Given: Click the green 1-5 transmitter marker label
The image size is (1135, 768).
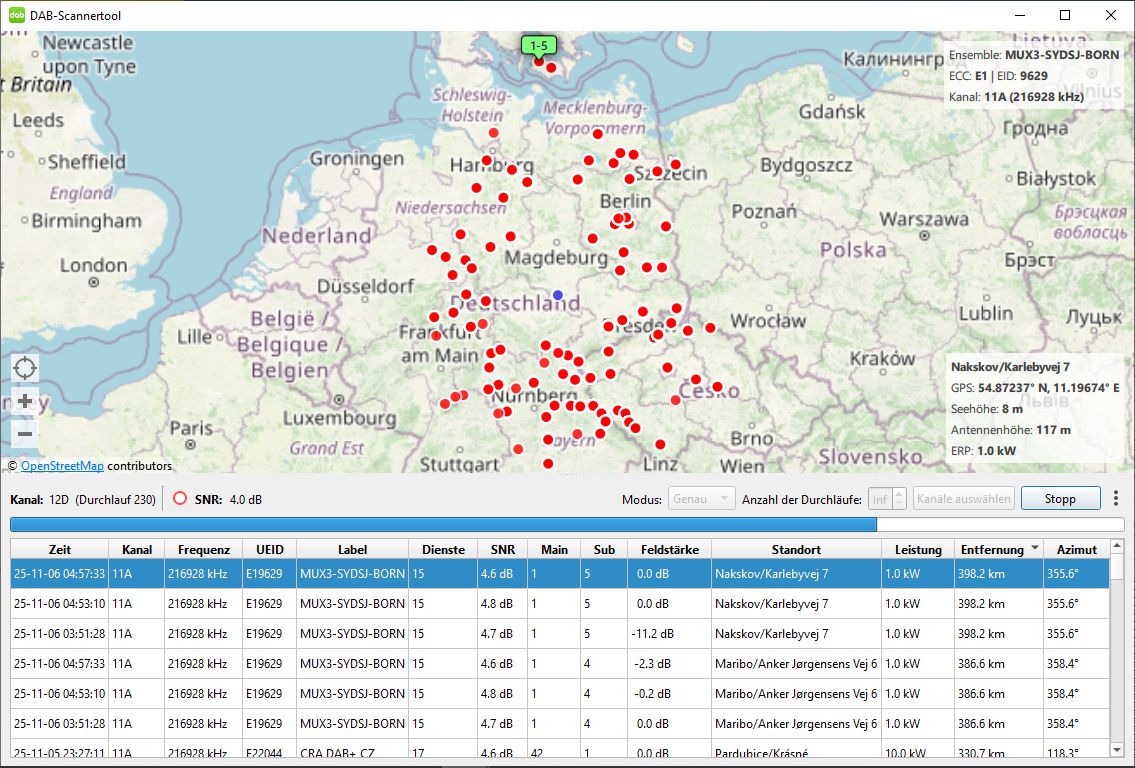Looking at the screenshot, I should (x=538, y=45).
